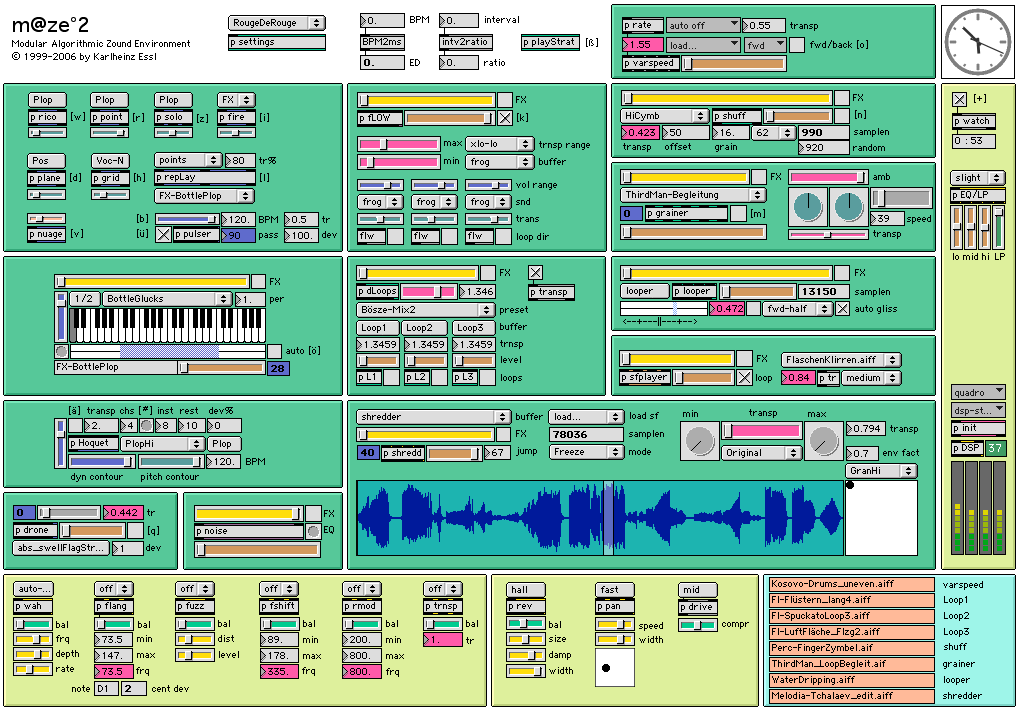The image size is (1019, 710).
Task: Enable the fwd/back checkbox
Action: coord(797,45)
